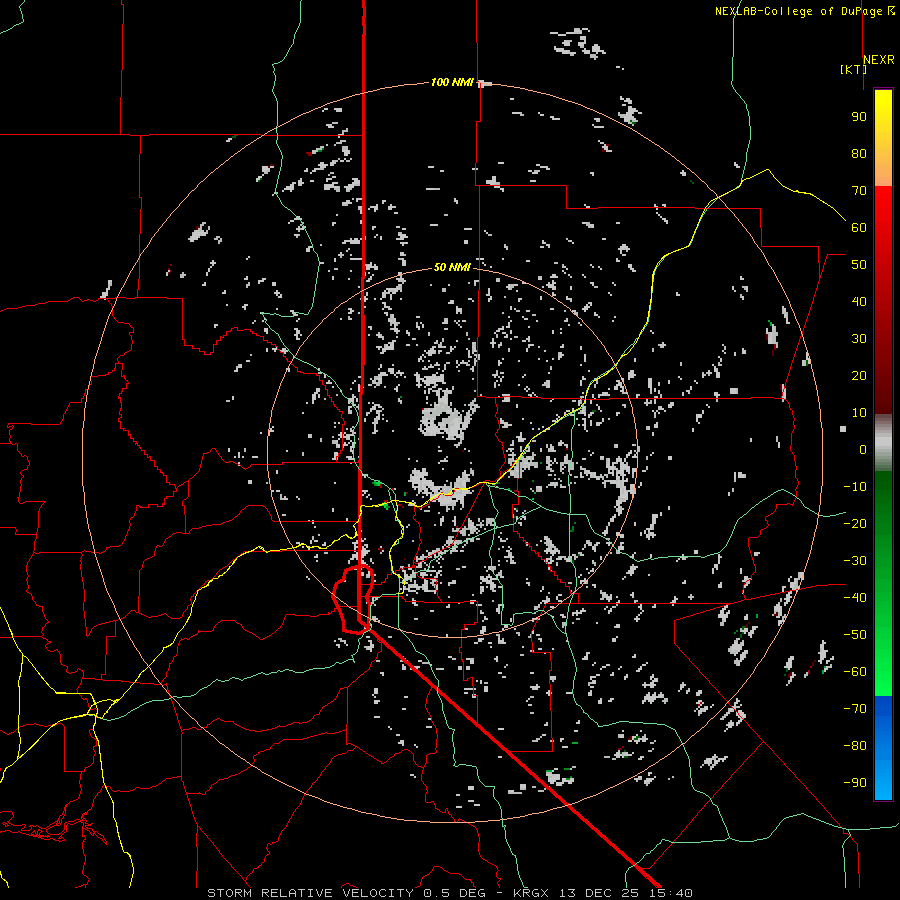Click the 30 value on the velocity scale
900x900 pixels.
859,339
